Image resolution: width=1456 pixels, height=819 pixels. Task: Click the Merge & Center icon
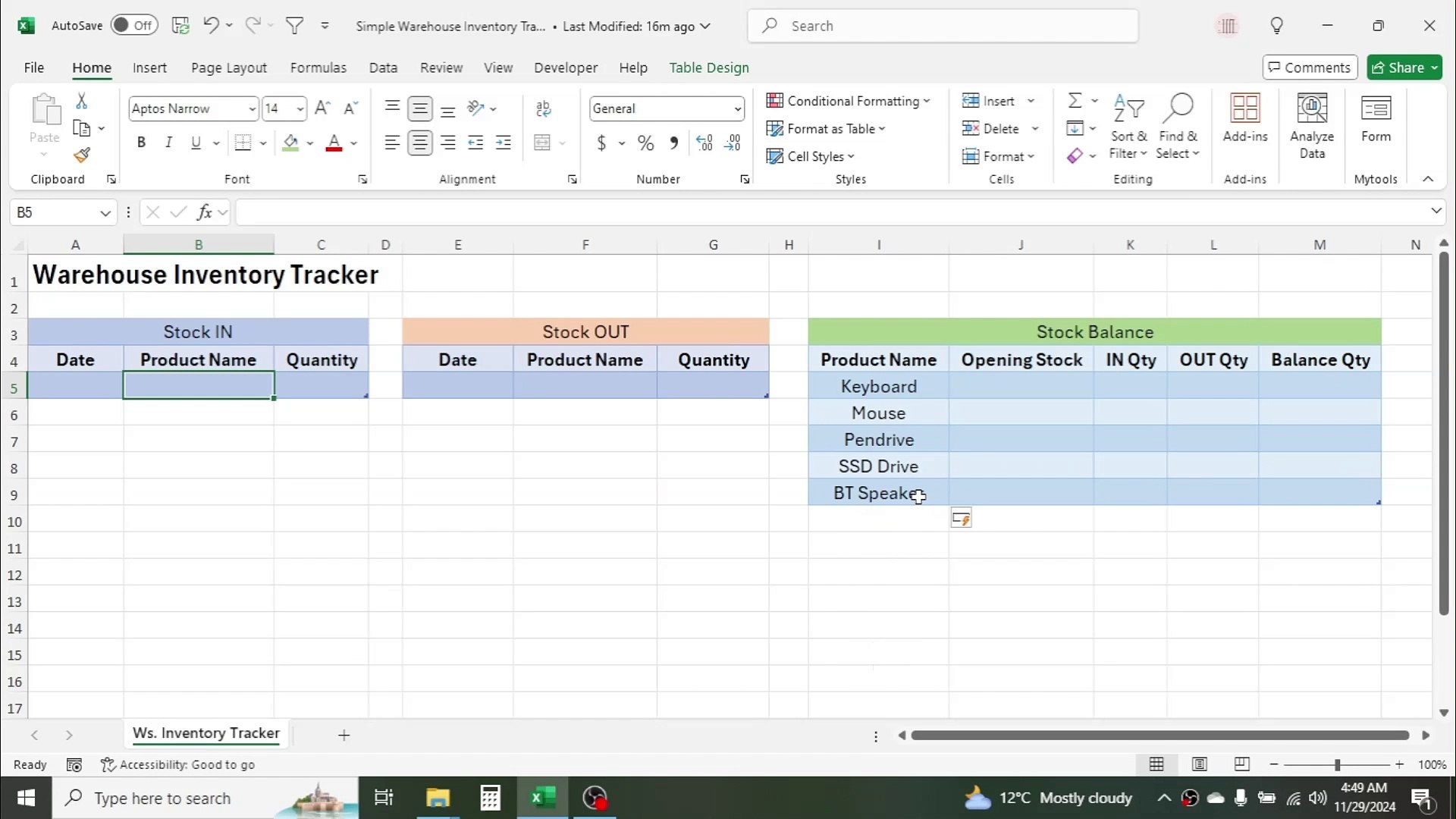coord(542,143)
